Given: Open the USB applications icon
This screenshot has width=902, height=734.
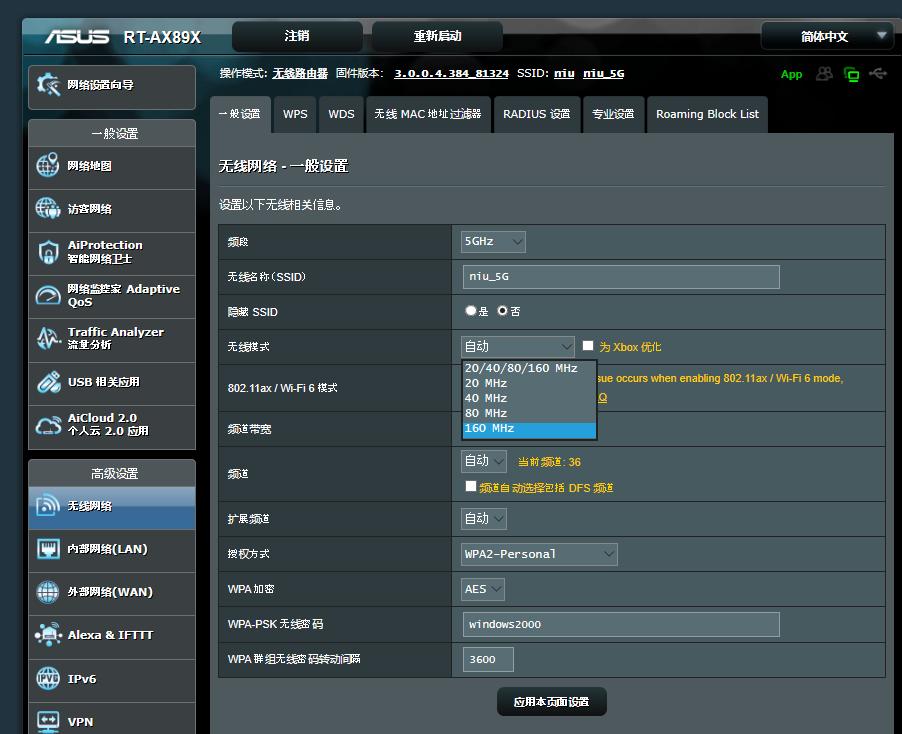Looking at the screenshot, I should [x=48, y=381].
